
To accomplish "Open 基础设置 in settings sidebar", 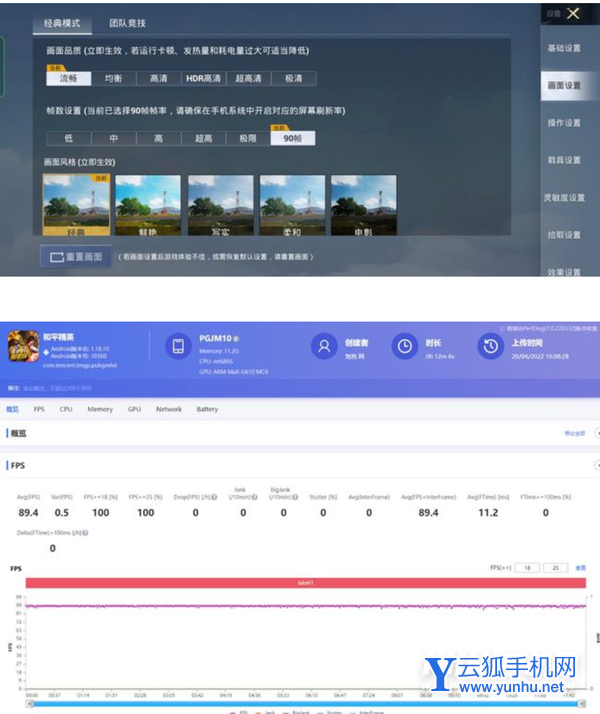I will pyautogui.click(x=564, y=48).
